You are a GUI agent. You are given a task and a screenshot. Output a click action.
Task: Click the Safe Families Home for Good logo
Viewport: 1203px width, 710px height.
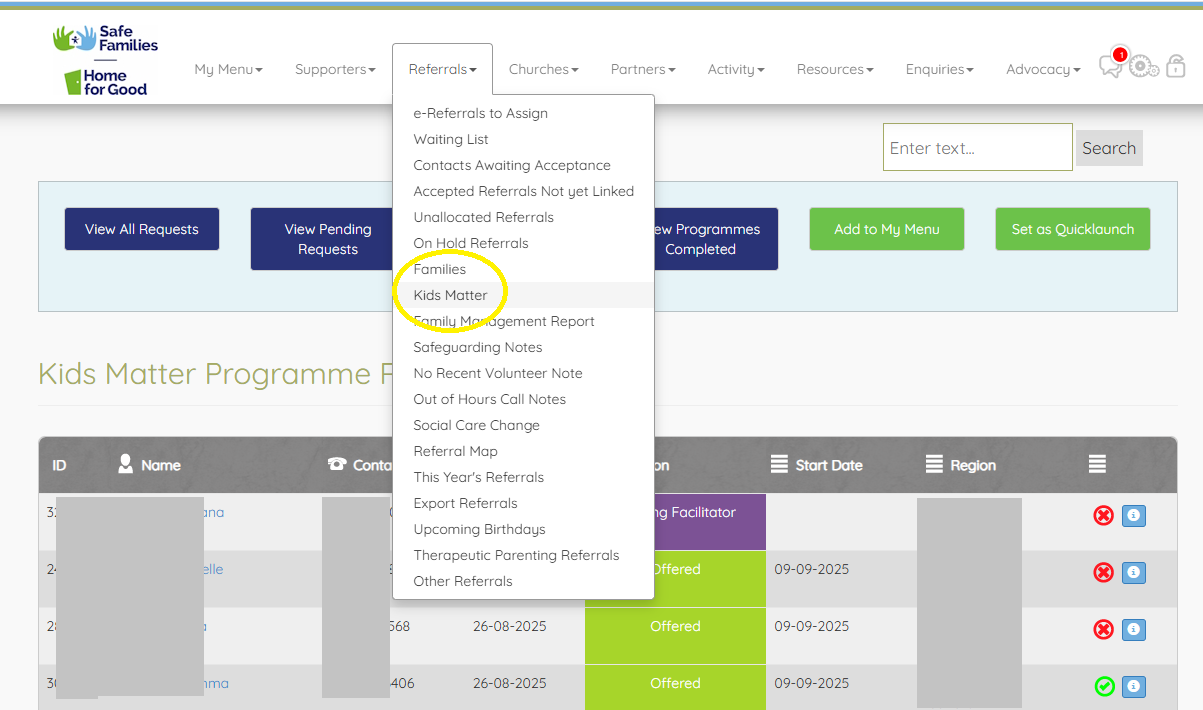click(x=105, y=60)
